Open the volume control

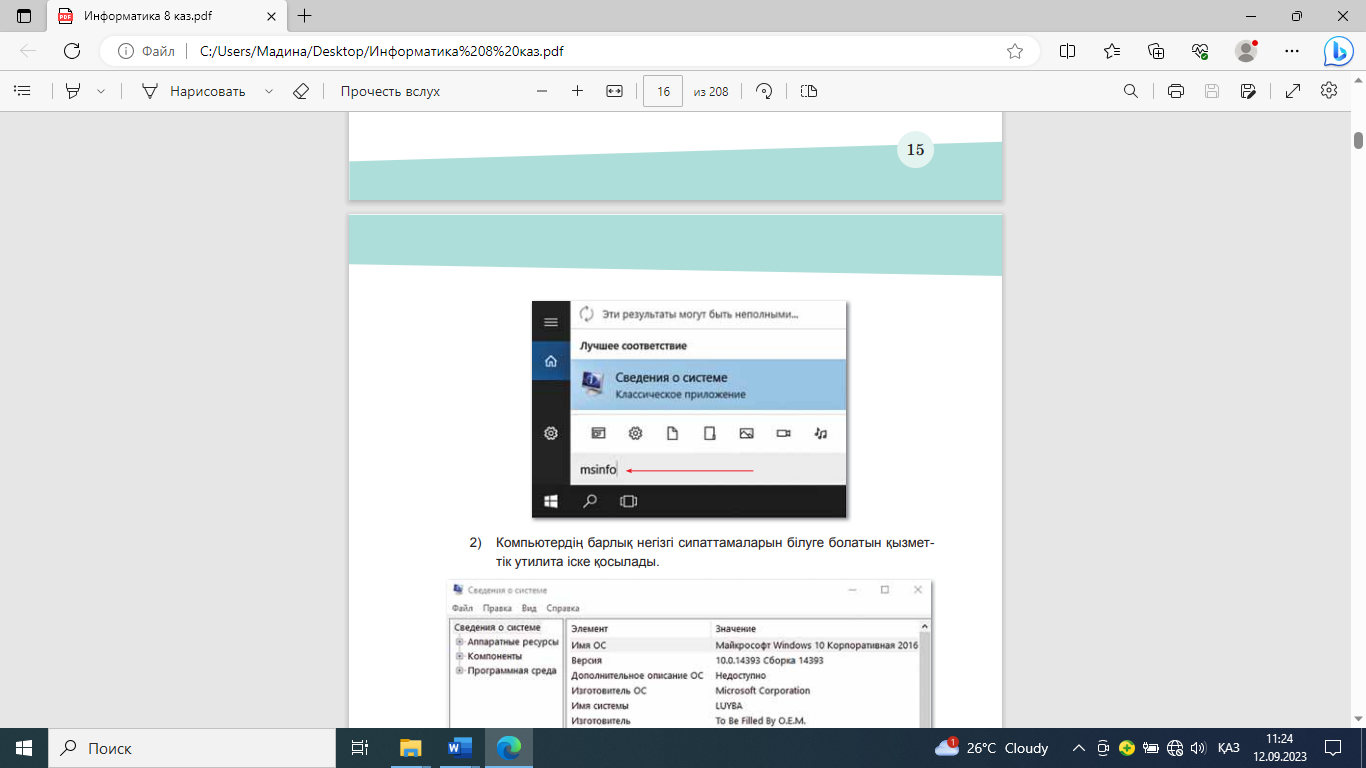tap(1199, 748)
